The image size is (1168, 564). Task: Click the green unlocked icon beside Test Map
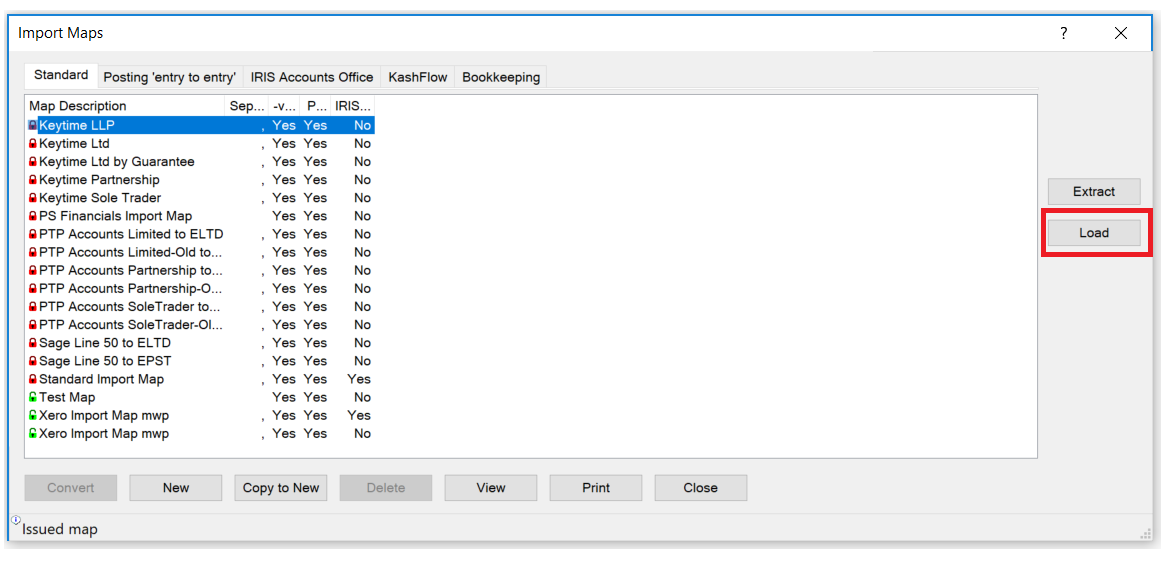[33, 397]
